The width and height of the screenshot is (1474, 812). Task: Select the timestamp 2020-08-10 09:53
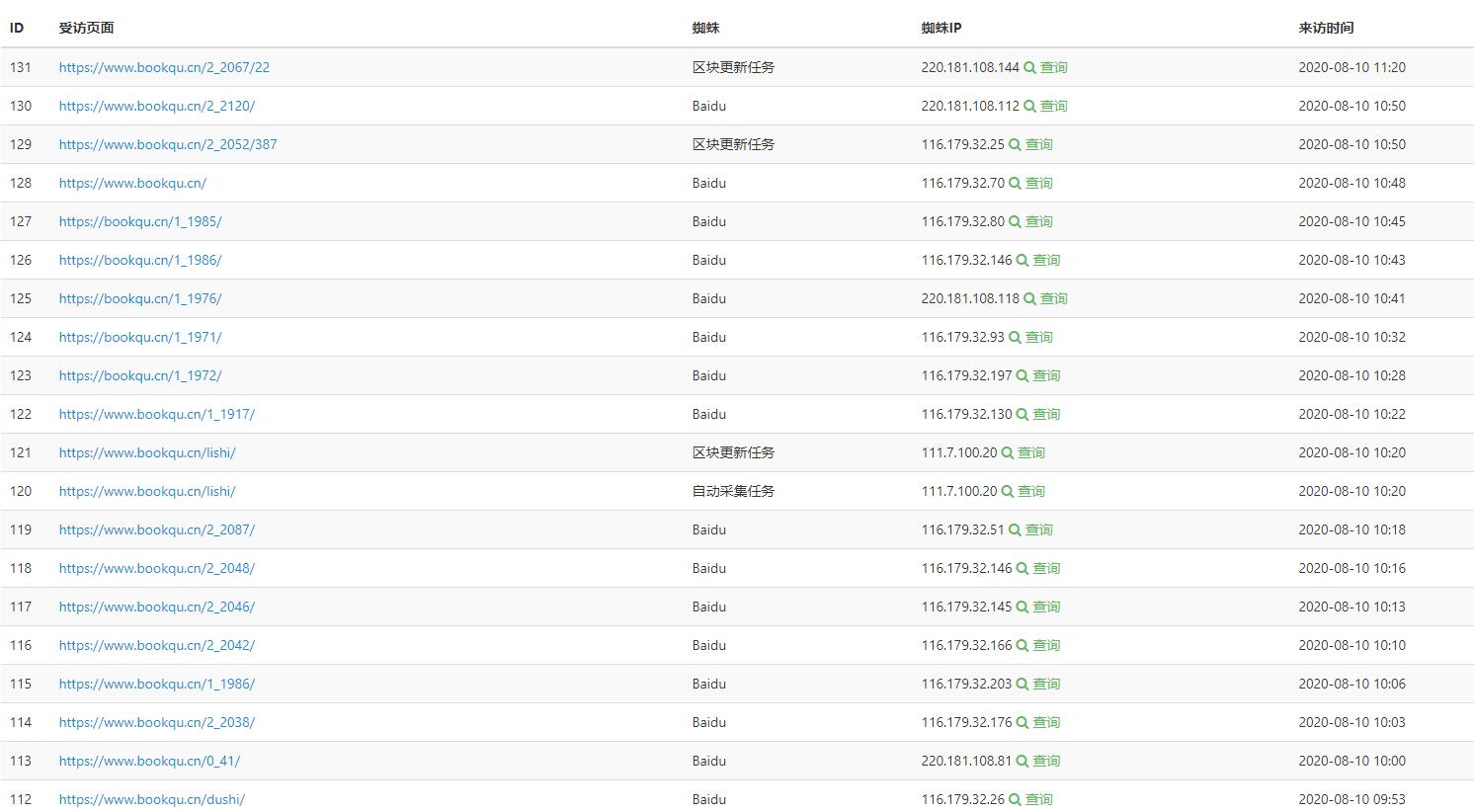pyautogui.click(x=1351, y=799)
